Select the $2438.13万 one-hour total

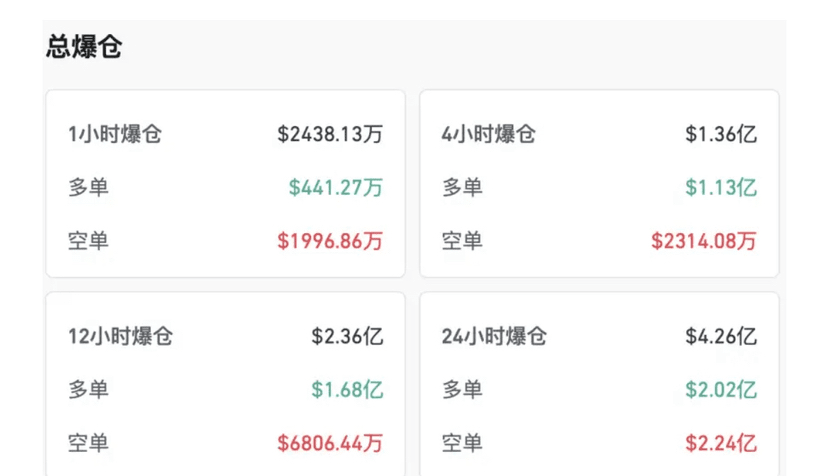tap(330, 134)
